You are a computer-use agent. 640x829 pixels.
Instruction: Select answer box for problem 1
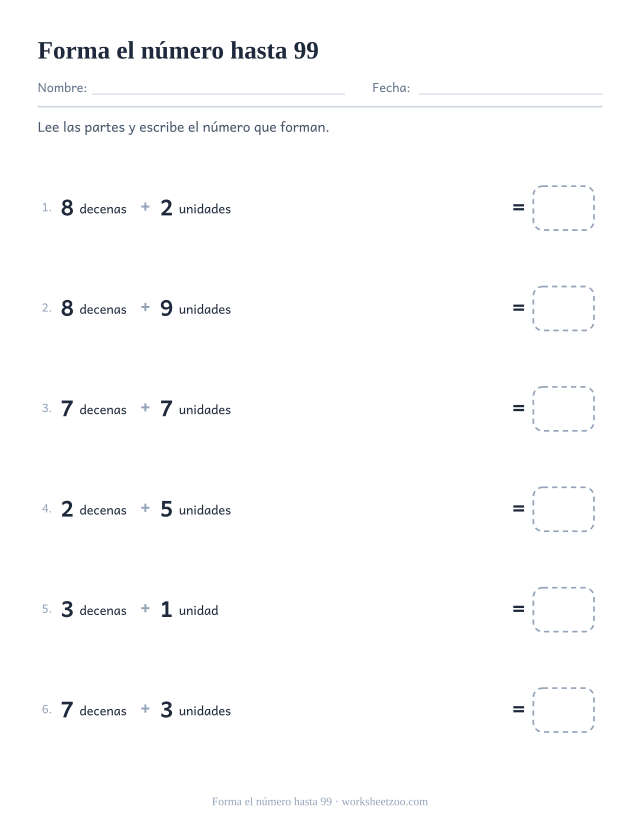point(563,208)
